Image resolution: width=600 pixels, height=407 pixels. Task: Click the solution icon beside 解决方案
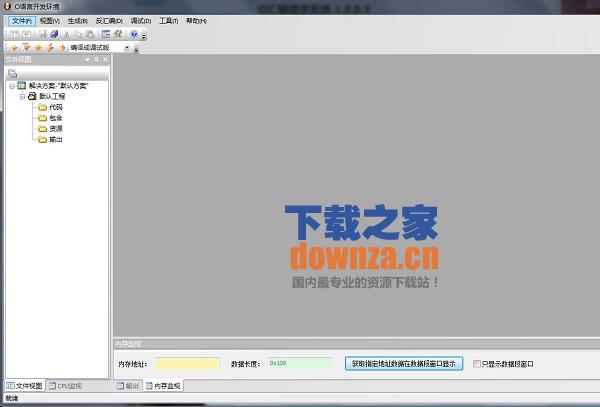[22, 85]
